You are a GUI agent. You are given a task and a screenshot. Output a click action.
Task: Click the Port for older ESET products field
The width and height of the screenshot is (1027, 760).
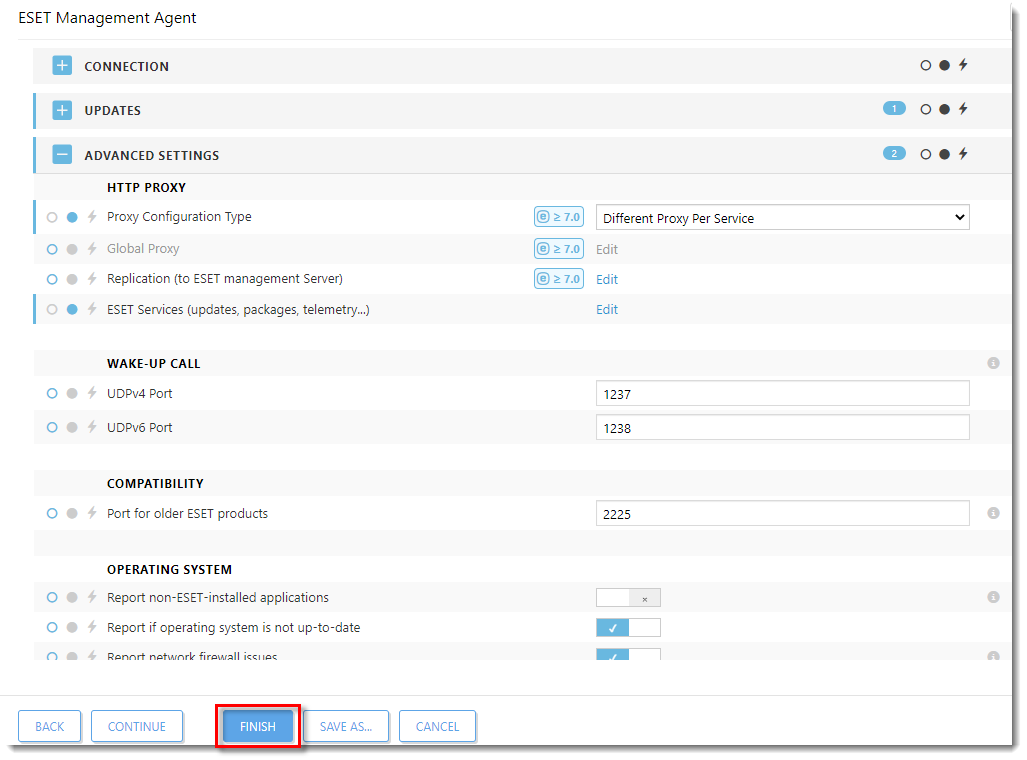(782, 514)
